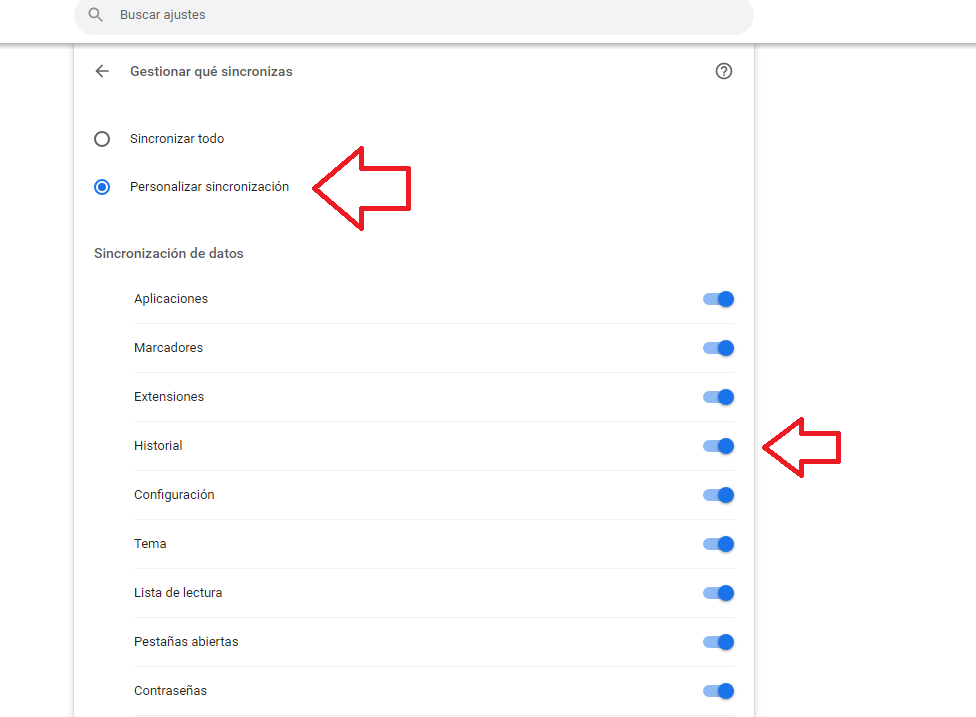Switch off Pestañas abiertas sync
This screenshot has height=717, width=976.
(x=718, y=642)
